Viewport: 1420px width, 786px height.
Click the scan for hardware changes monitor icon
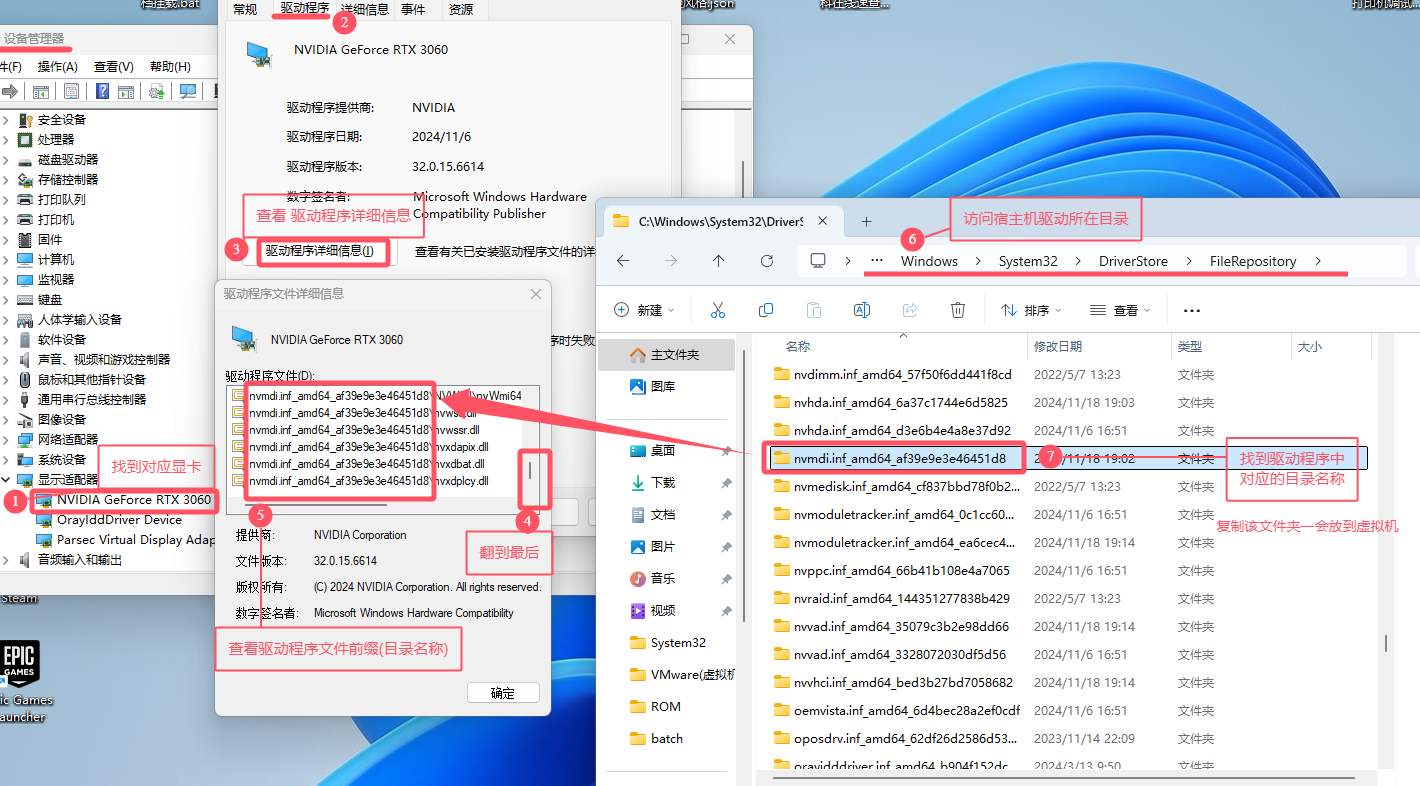click(x=188, y=92)
